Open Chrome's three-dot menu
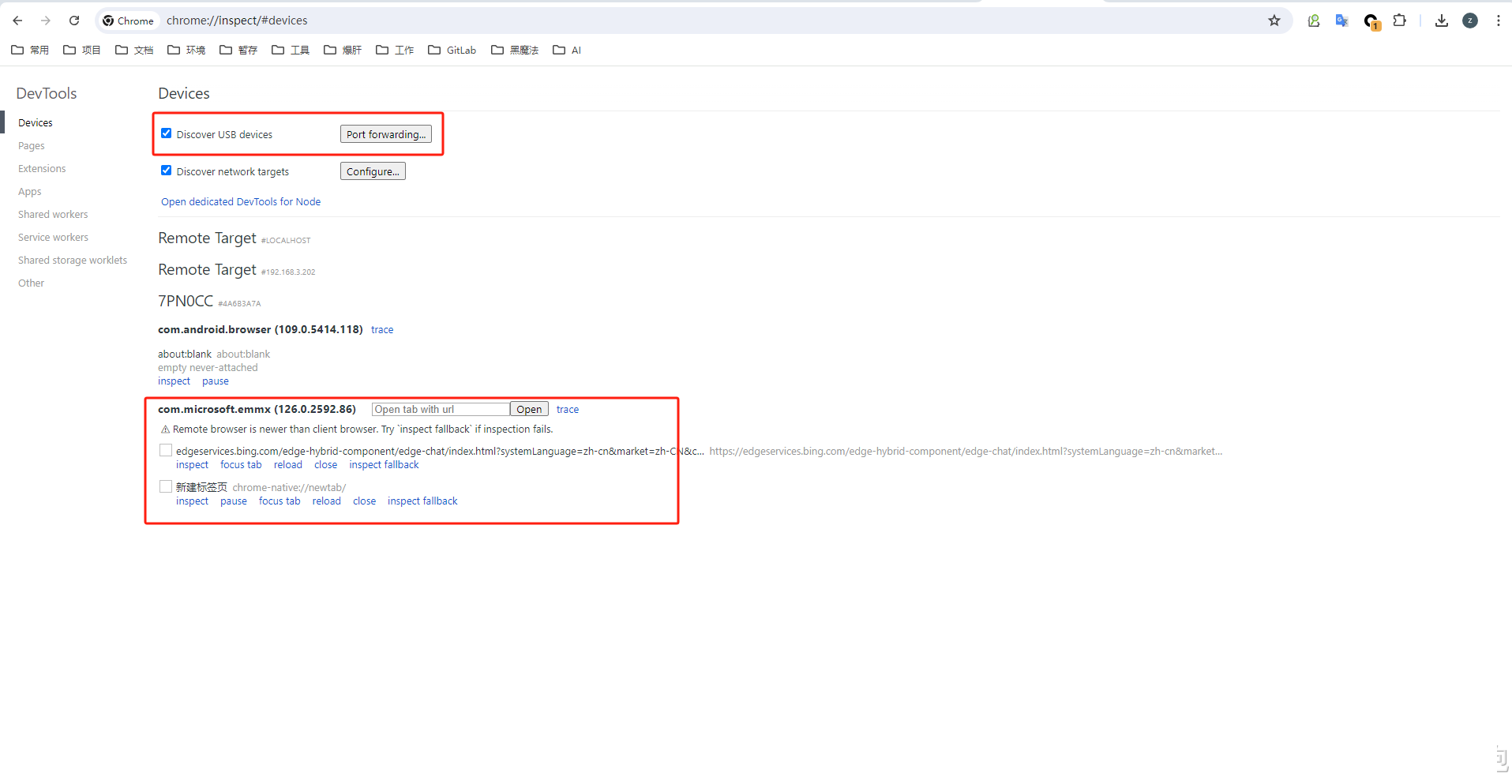This screenshot has height=784, width=1512. 1498,21
